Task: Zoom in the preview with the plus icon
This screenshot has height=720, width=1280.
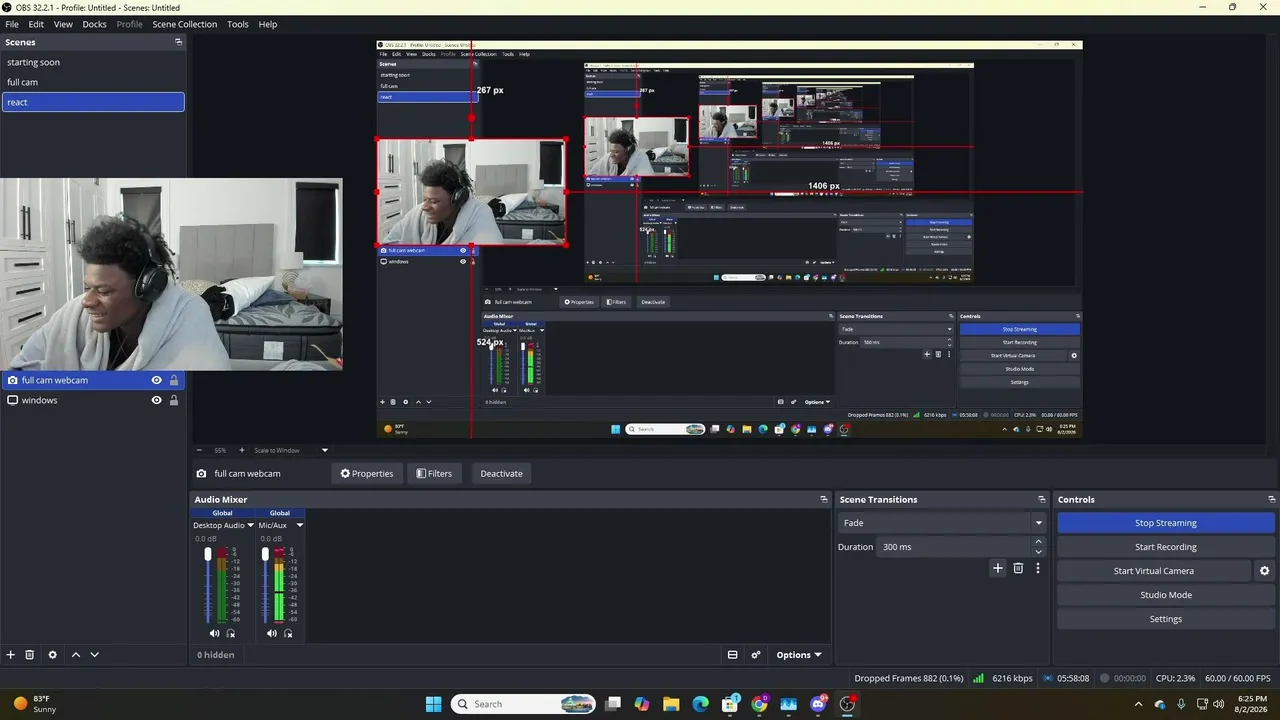Action: point(241,450)
